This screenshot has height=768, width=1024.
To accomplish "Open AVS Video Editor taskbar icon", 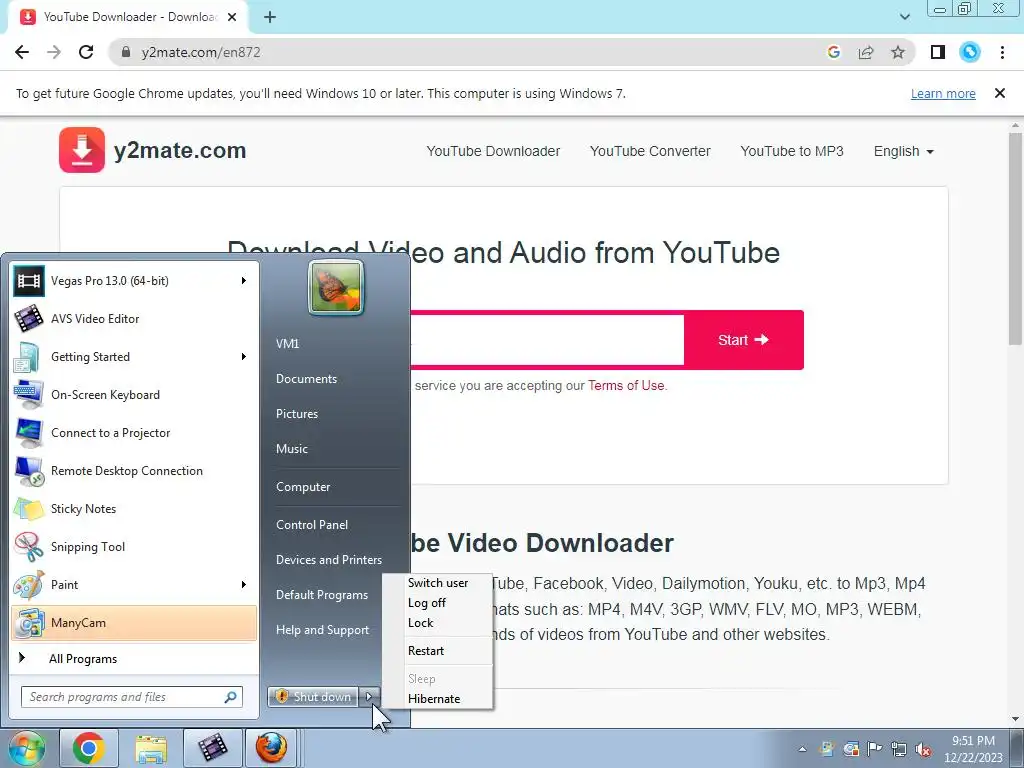I will coord(212,748).
